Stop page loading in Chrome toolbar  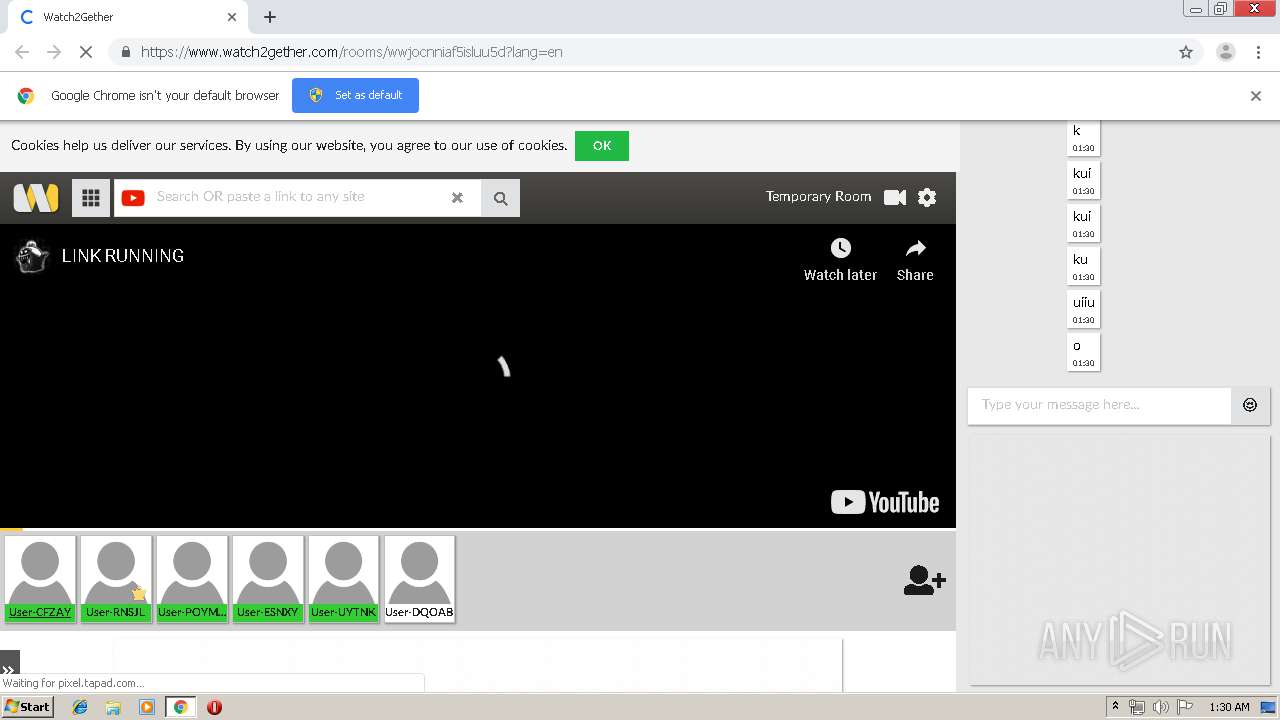click(x=86, y=52)
